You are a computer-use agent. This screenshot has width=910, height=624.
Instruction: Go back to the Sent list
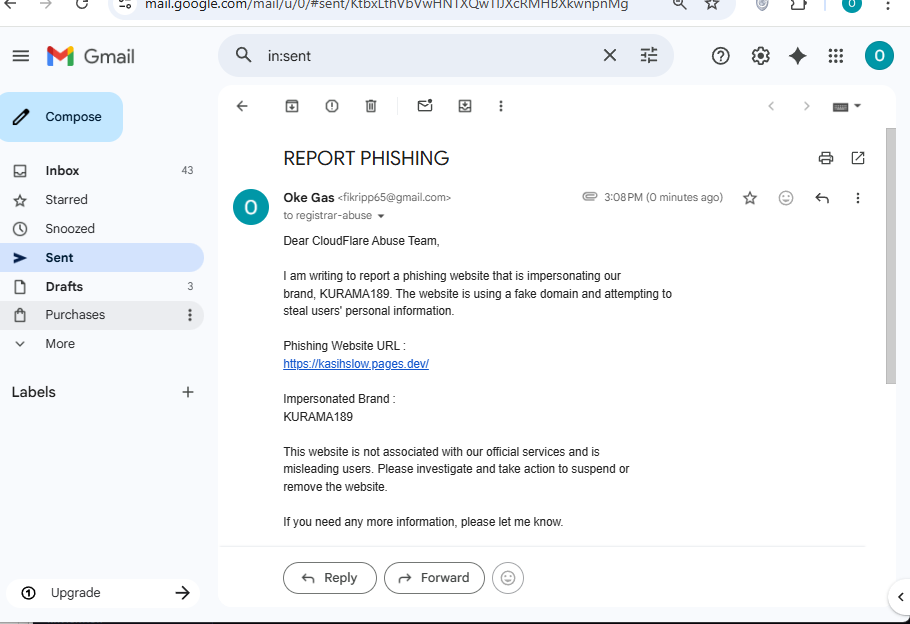242,106
